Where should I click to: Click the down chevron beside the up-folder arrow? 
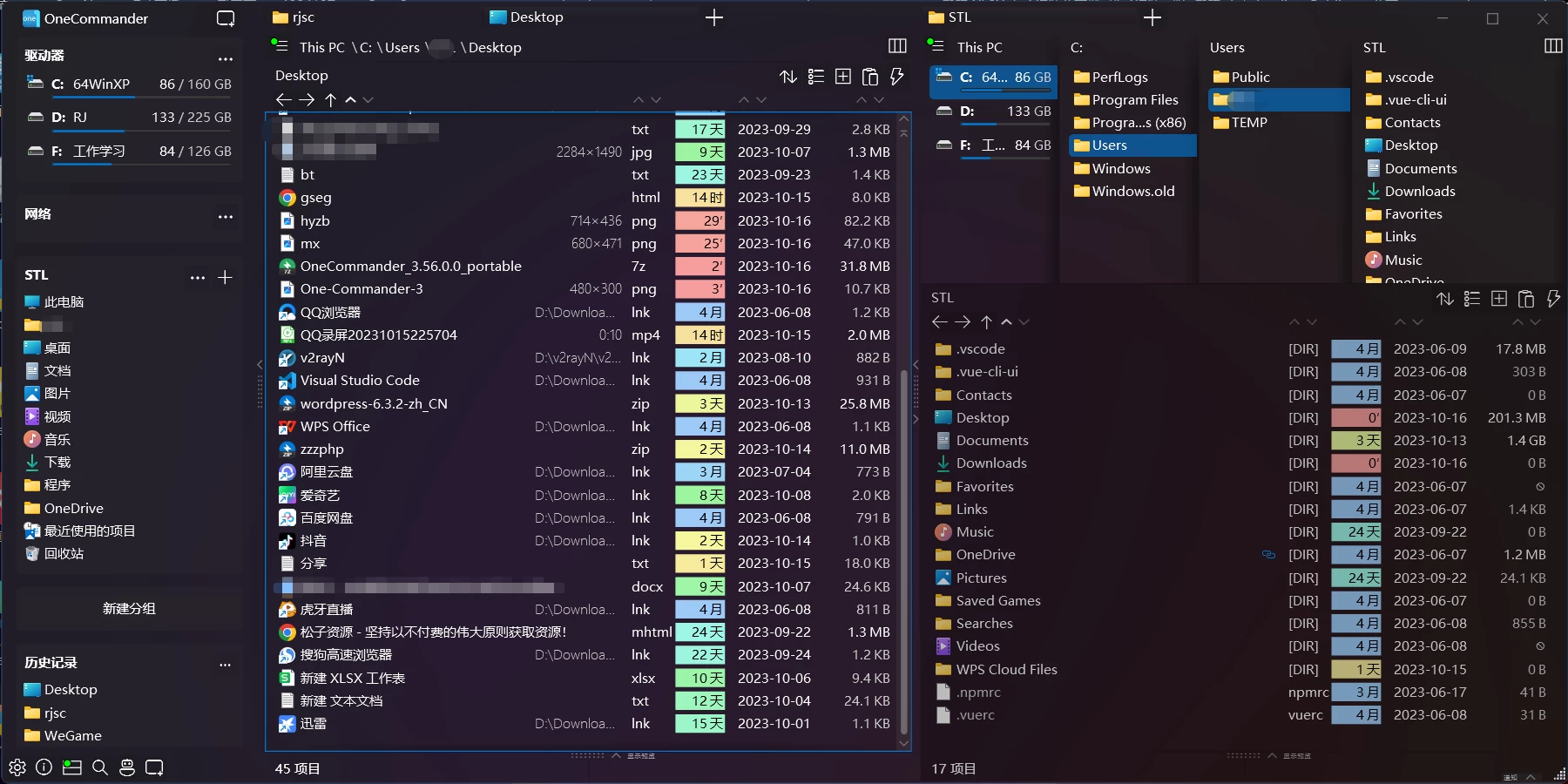(x=368, y=99)
